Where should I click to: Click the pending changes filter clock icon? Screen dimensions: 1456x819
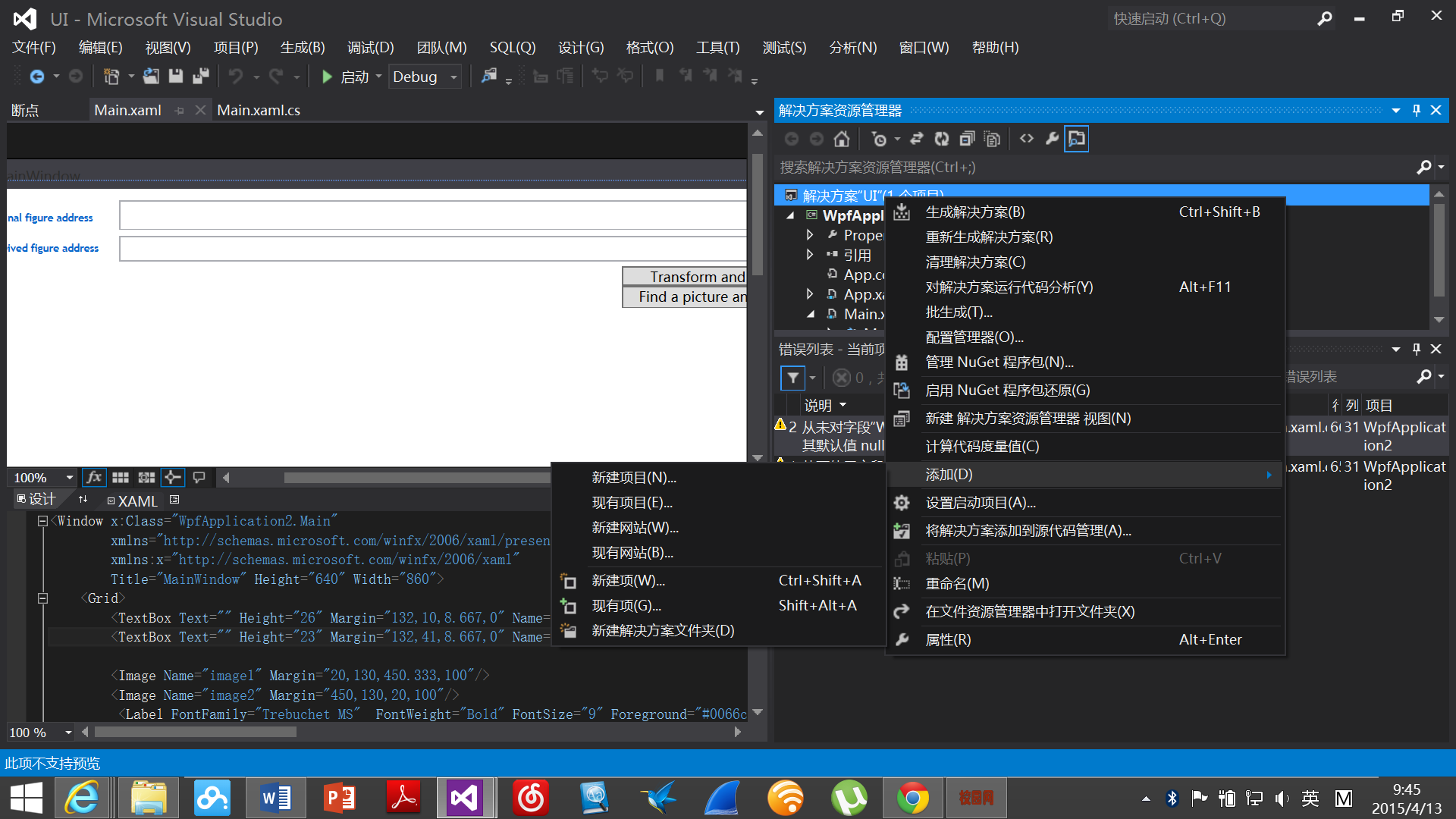point(879,139)
